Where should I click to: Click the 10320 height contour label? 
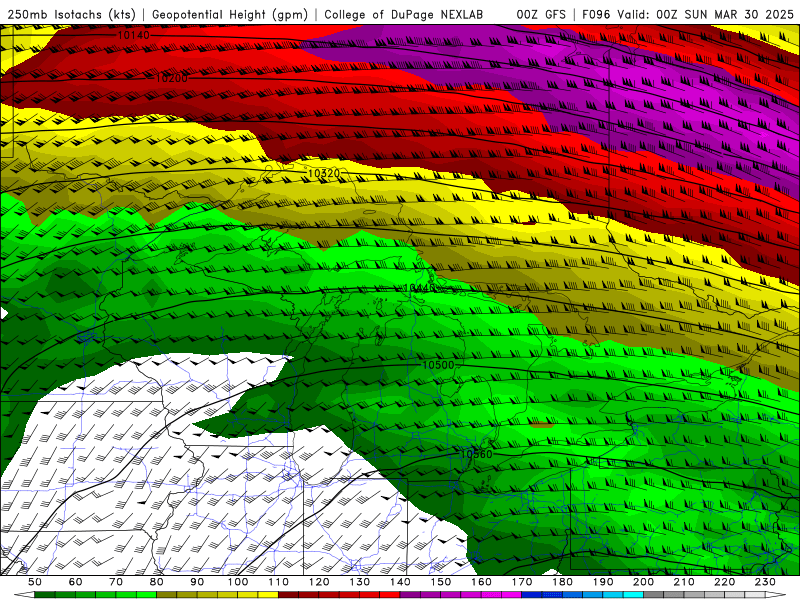pos(324,173)
